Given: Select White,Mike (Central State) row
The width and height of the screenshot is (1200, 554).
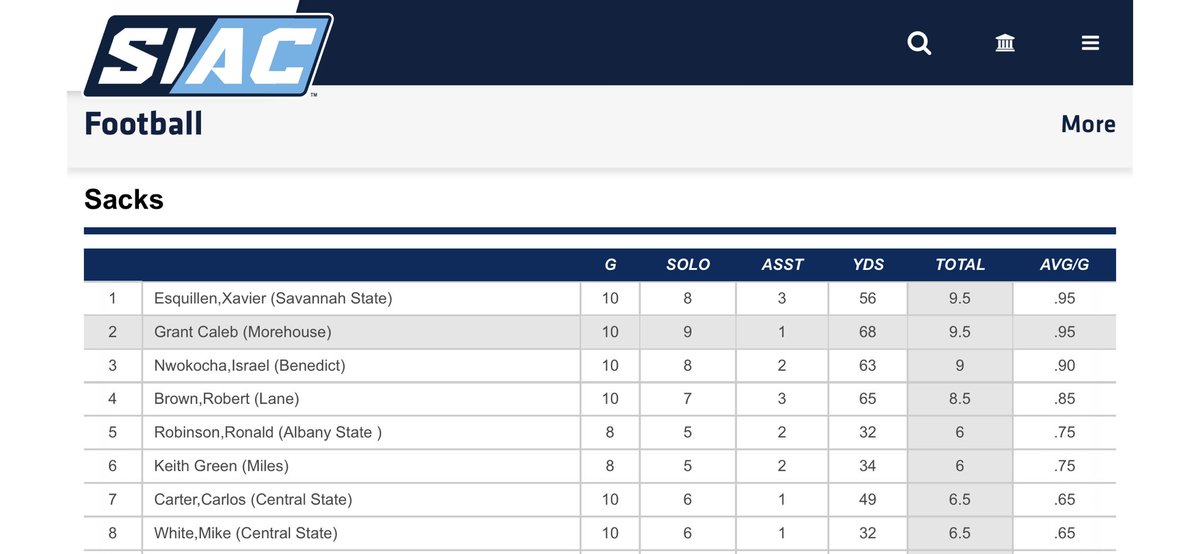Looking at the screenshot, I should [x=600, y=534].
